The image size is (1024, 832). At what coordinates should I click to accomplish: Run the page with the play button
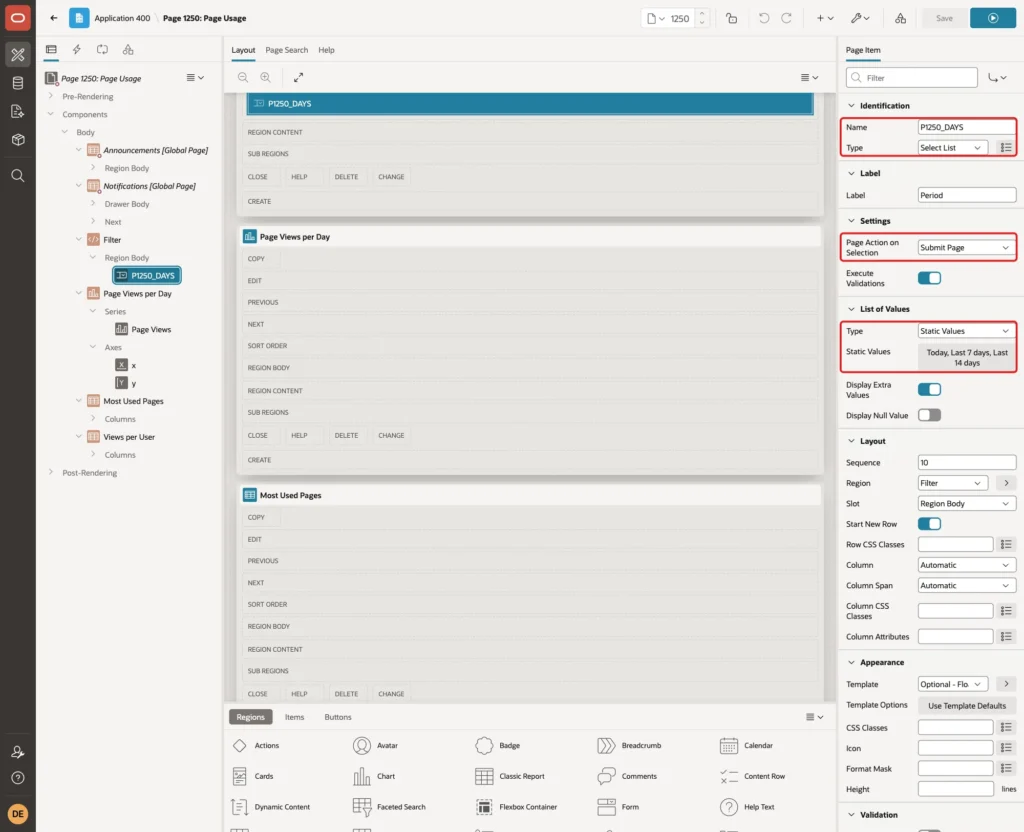click(993, 18)
